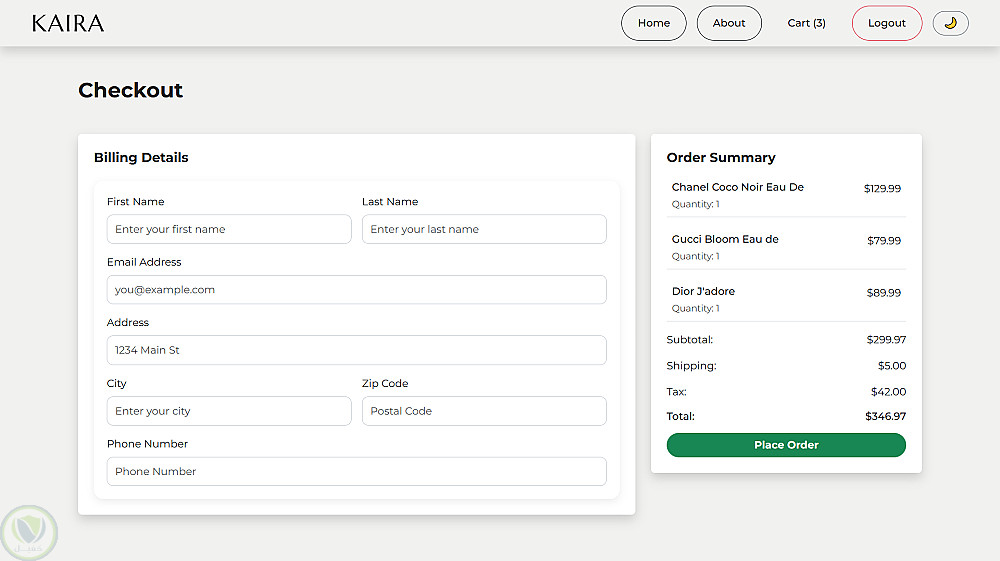Image resolution: width=1000 pixels, height=561 pixels.
Task: Select the Phone Number input field
Action: click(356, 471)
